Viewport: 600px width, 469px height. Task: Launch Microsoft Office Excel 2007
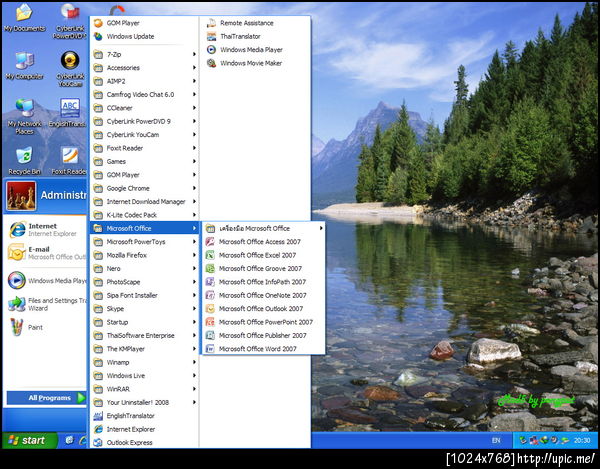click(x=263, y=255)
